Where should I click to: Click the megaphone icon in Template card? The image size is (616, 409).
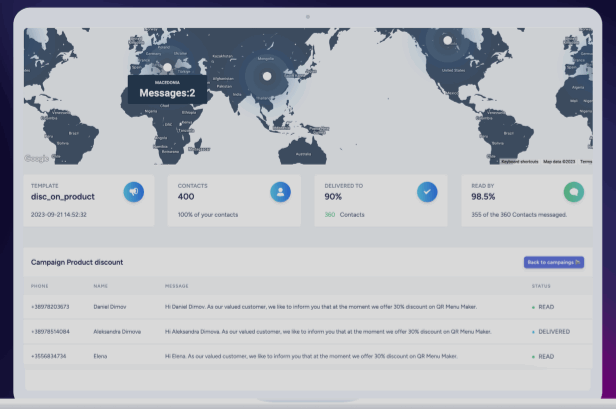click(x=134, y=192)
